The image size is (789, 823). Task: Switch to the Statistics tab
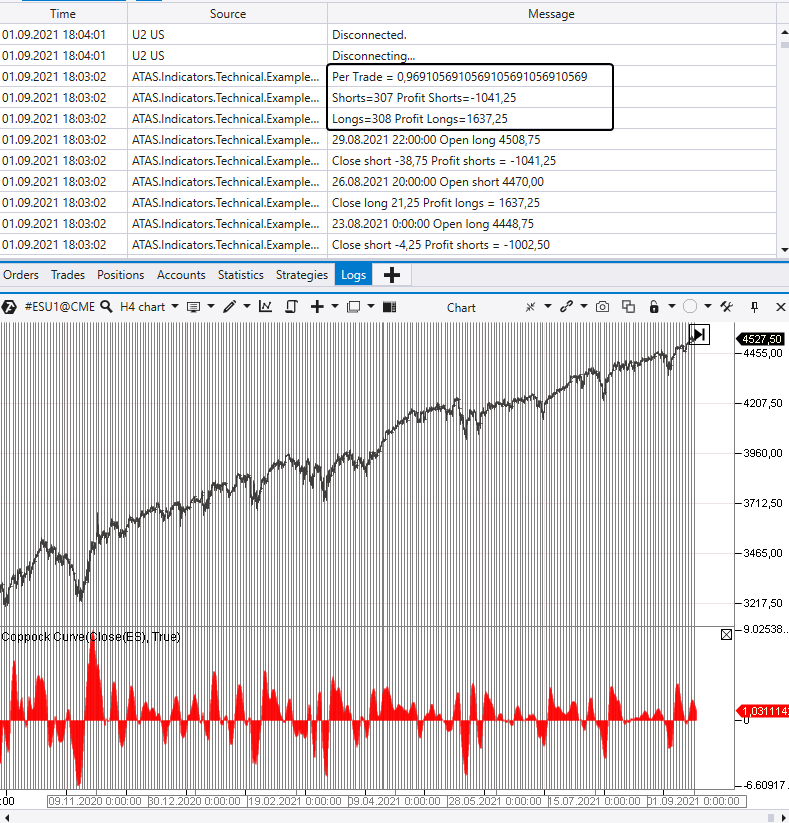point(240,275)
